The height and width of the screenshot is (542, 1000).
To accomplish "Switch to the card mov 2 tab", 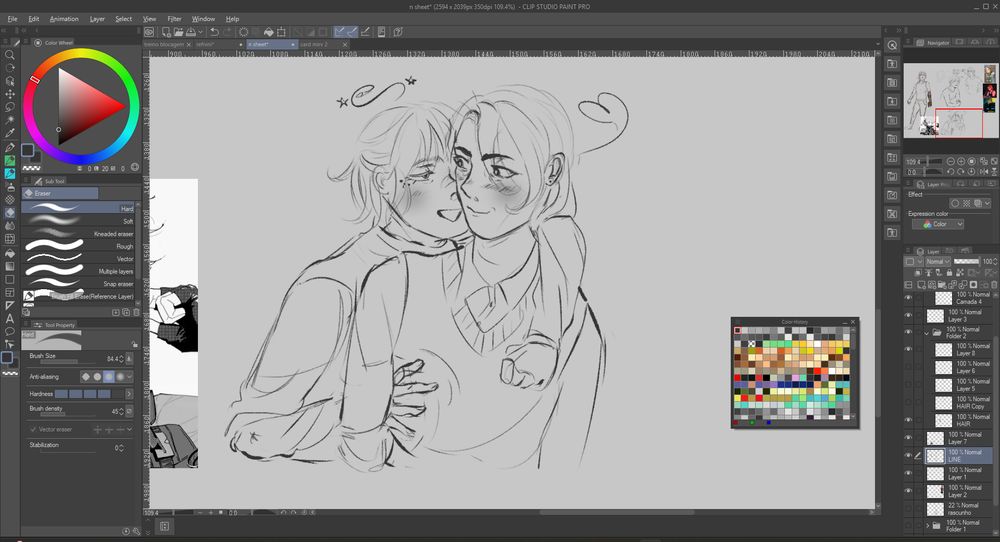I will tap(314, 45).
